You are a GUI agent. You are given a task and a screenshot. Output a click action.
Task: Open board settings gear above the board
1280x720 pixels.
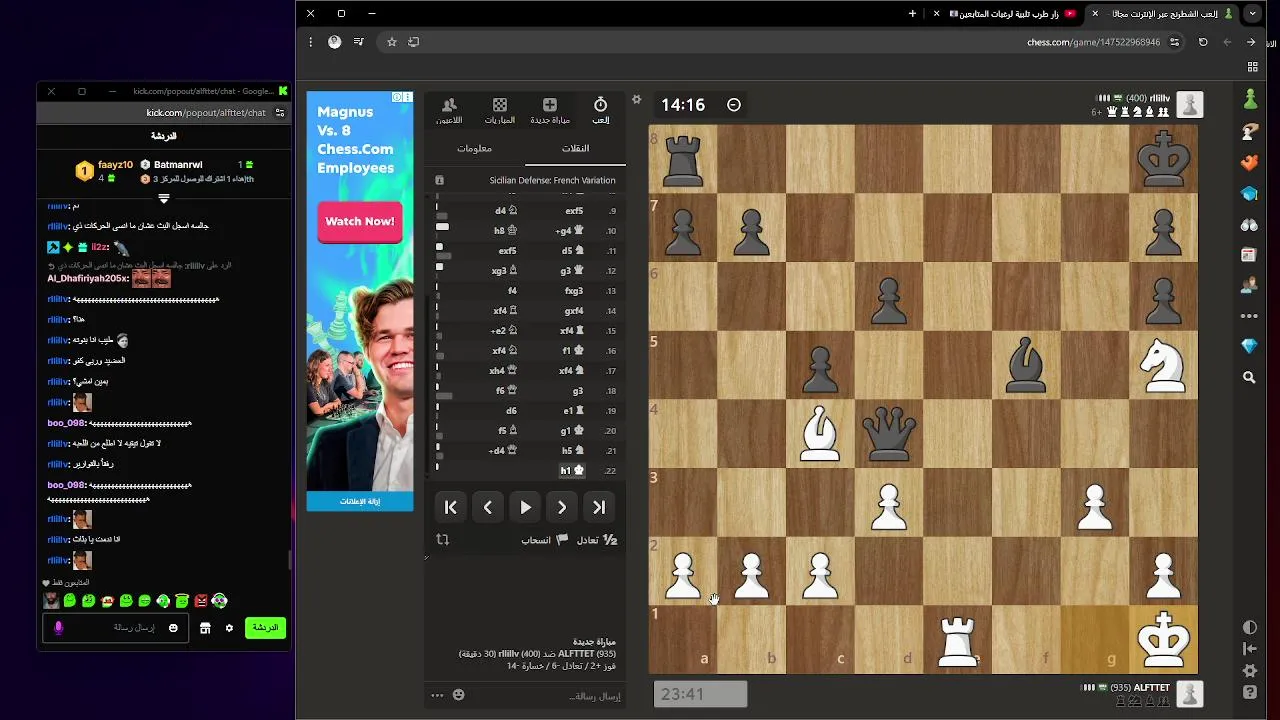(x=636, y=99)
